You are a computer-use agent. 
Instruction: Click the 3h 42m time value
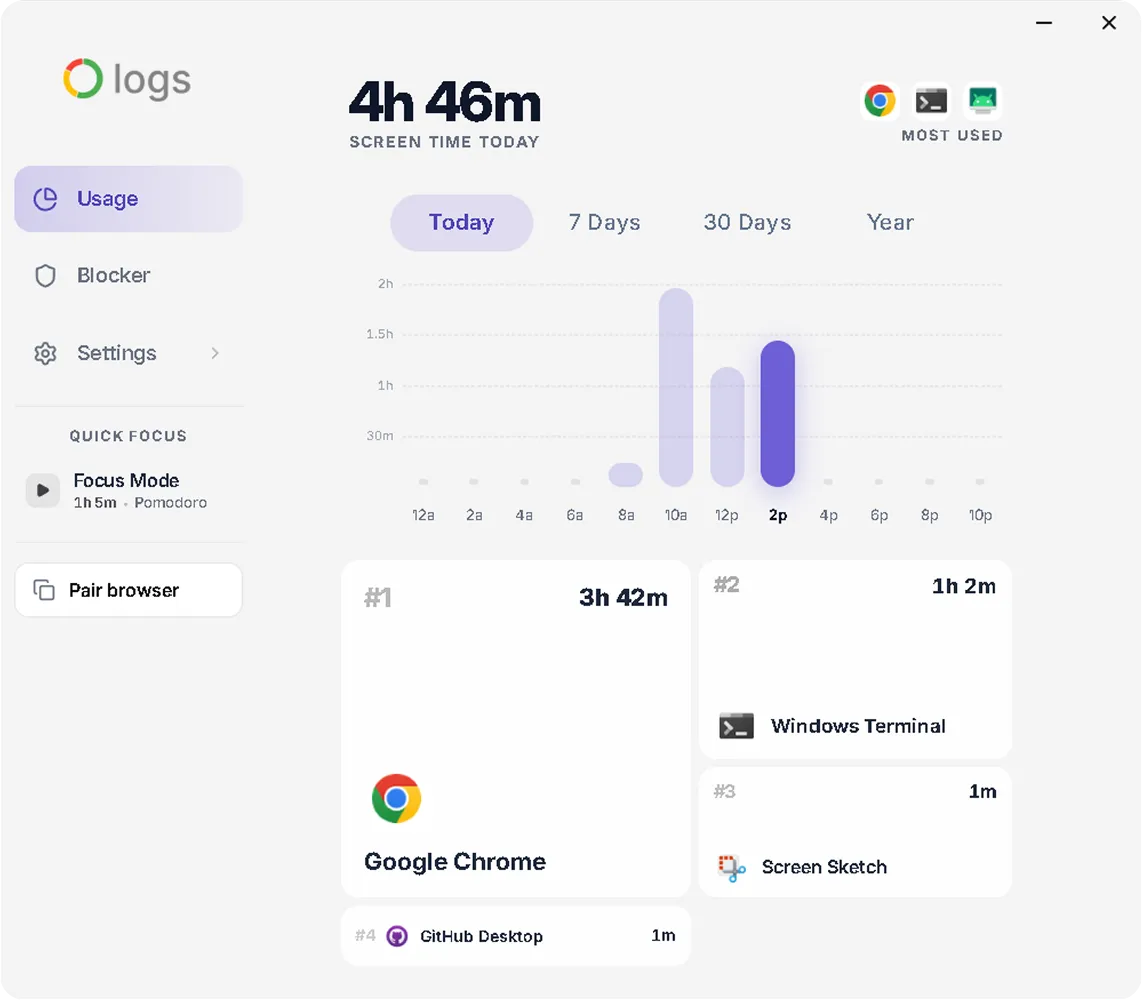(623, 597)
